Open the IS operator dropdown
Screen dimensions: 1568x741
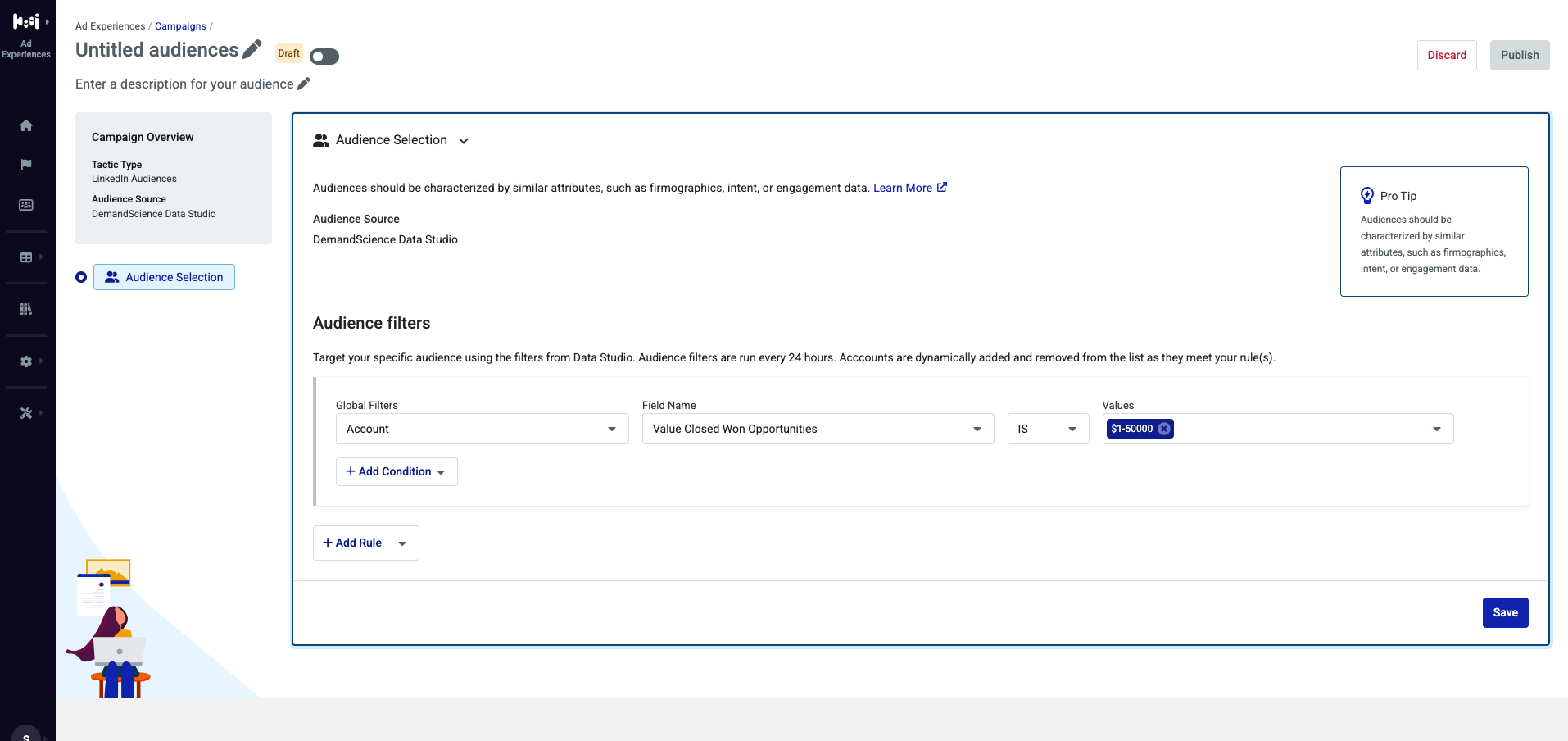coord(1048,429)
